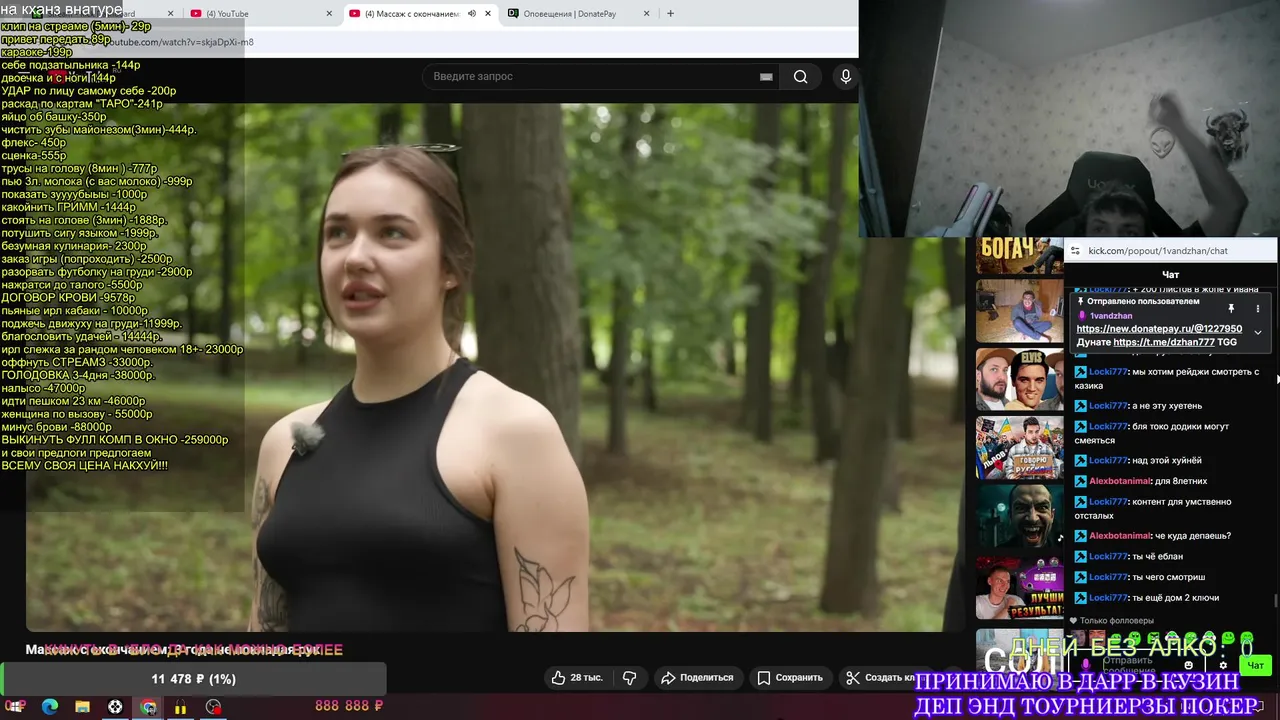Unpin chat message with pin icon
The image size is (1280, 720).
pos(1231,309)
